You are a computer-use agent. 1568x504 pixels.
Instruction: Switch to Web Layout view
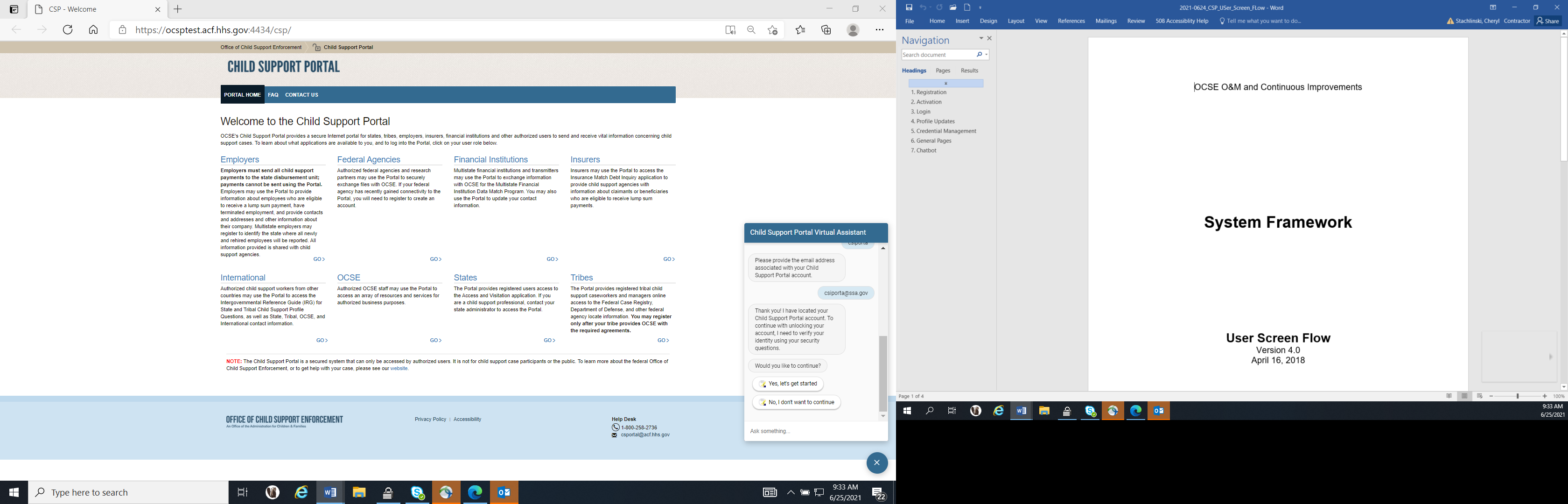pos(1480,396)
